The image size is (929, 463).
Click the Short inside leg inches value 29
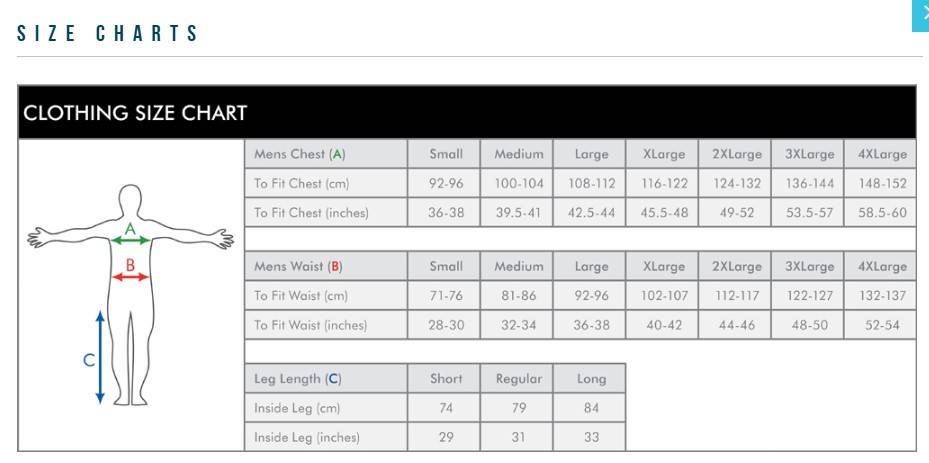[x=446, y=438]
